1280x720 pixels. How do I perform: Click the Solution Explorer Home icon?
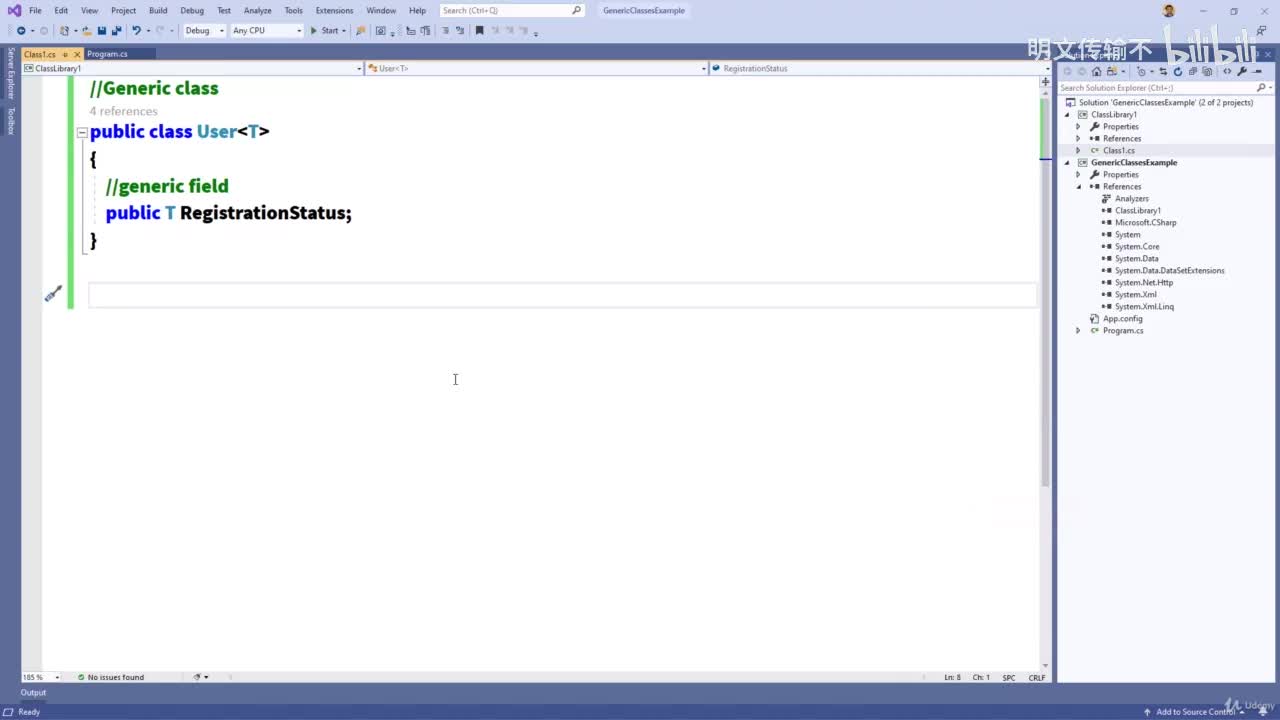(1096, 71)
